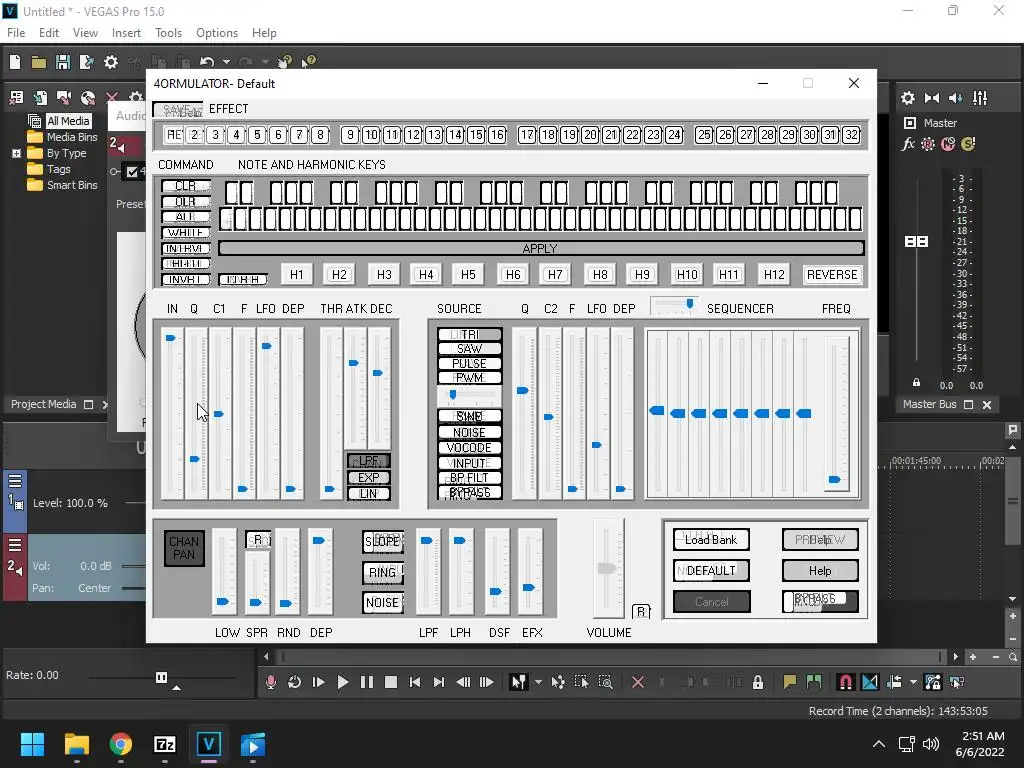This screenshot has height=768, width=1024.
Task: Click the Help button in 4ORMULATOR
Action: [x=820, y=570]
